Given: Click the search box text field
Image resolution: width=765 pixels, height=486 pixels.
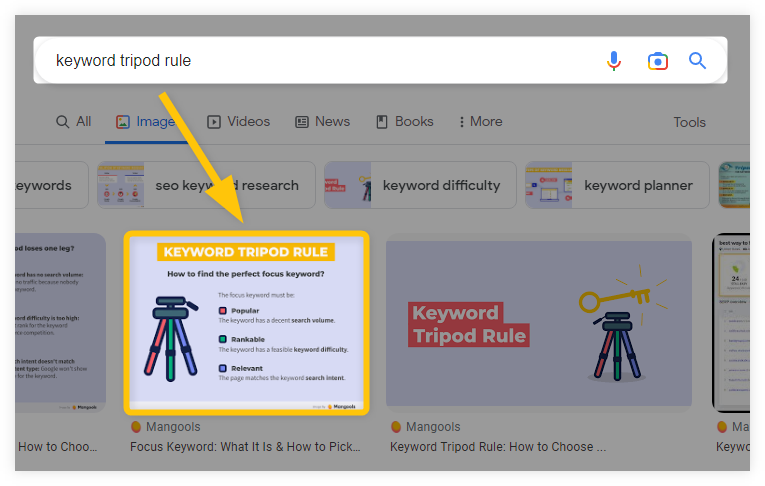Looking at the screenshot, I should [320, 61].
